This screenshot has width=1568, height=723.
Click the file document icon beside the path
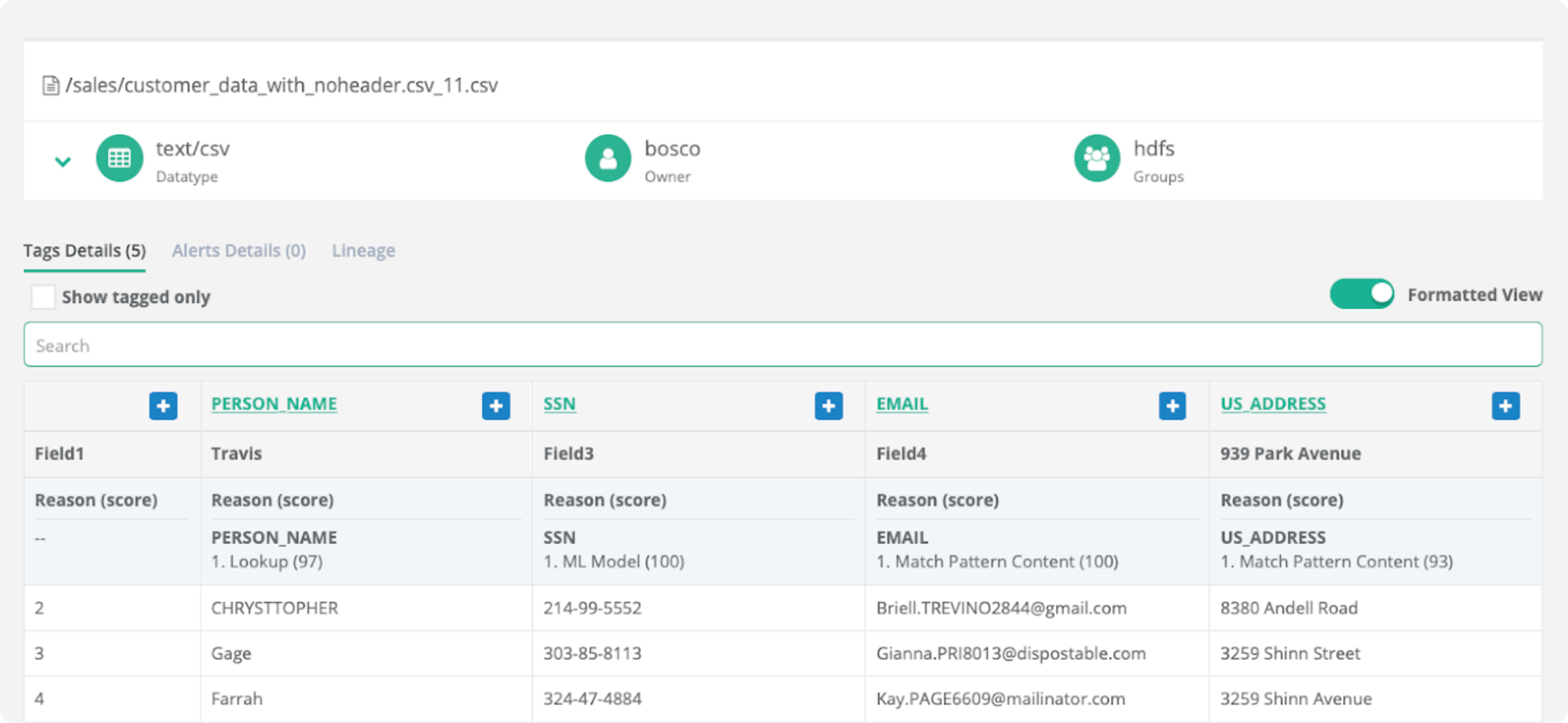click(x=50, y=85)
